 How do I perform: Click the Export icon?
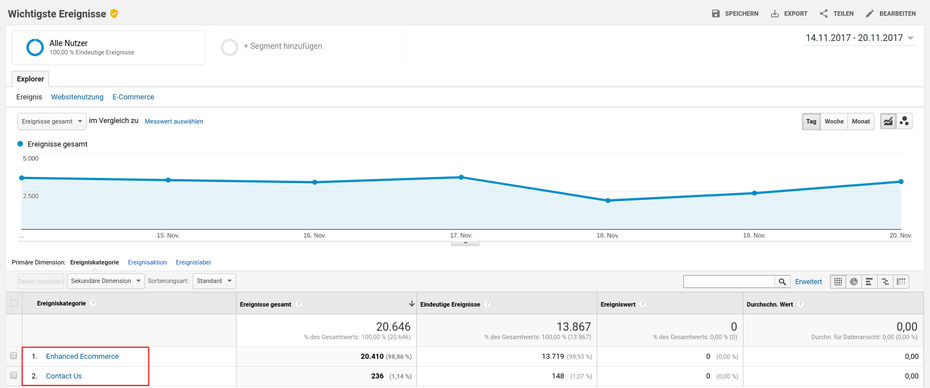775,14
